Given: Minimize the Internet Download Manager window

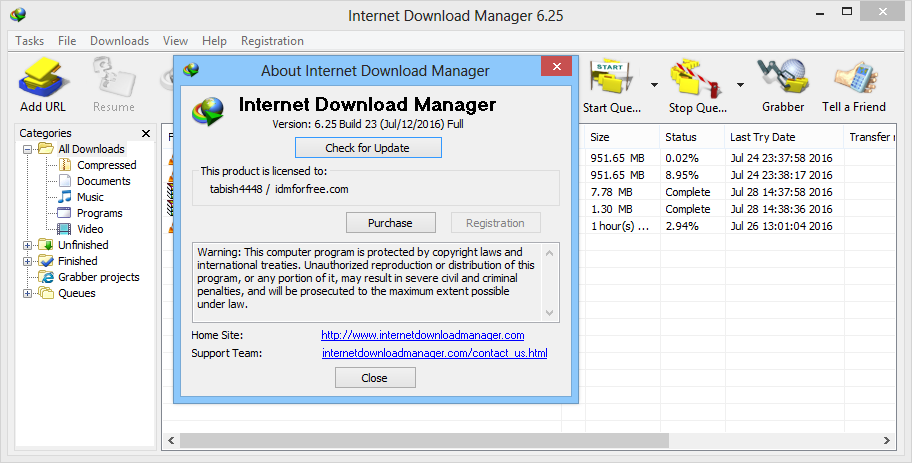Looking at the screenshot, I should pos(821,13).
